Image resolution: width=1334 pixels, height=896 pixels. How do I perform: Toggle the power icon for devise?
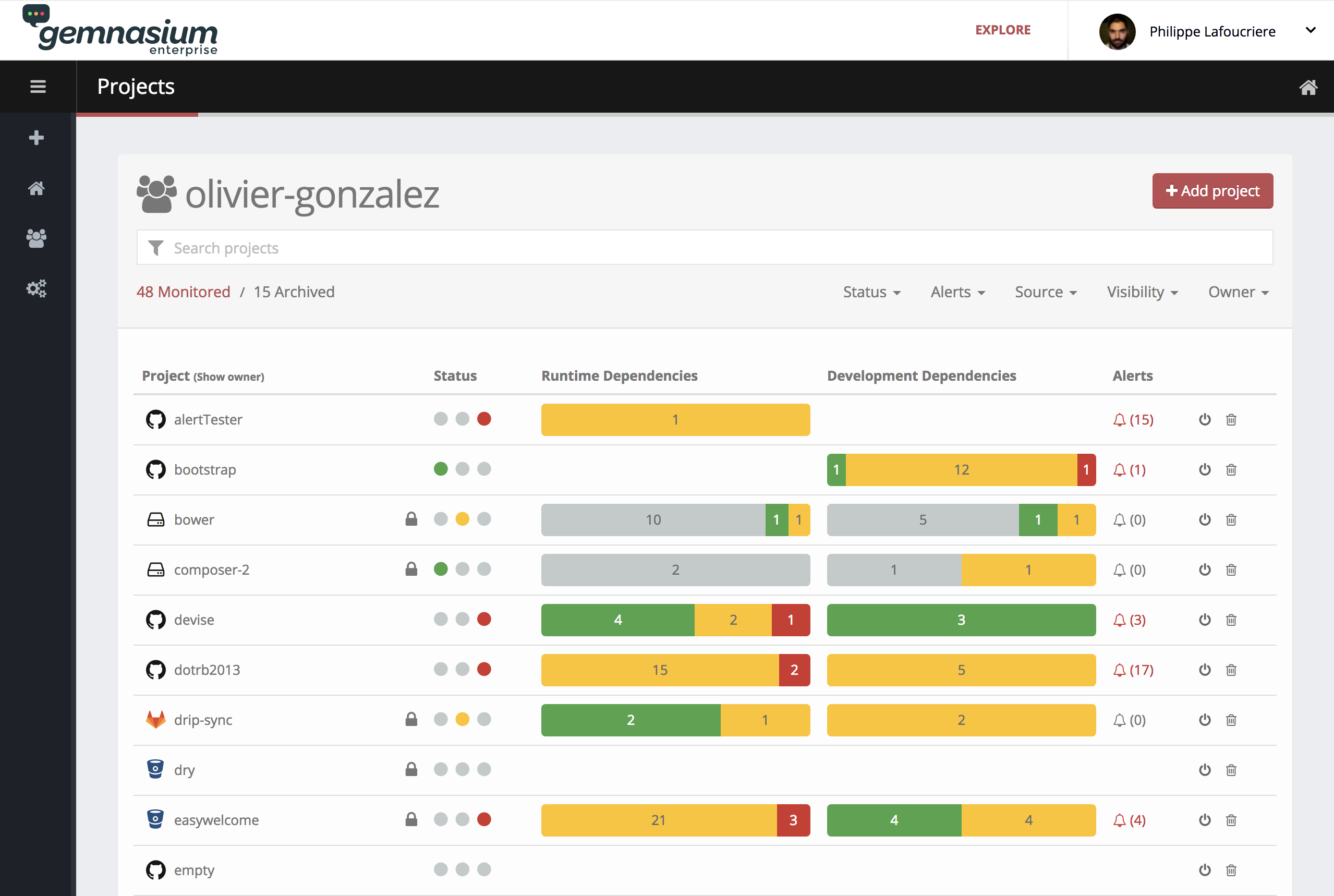click(1205, 620)
